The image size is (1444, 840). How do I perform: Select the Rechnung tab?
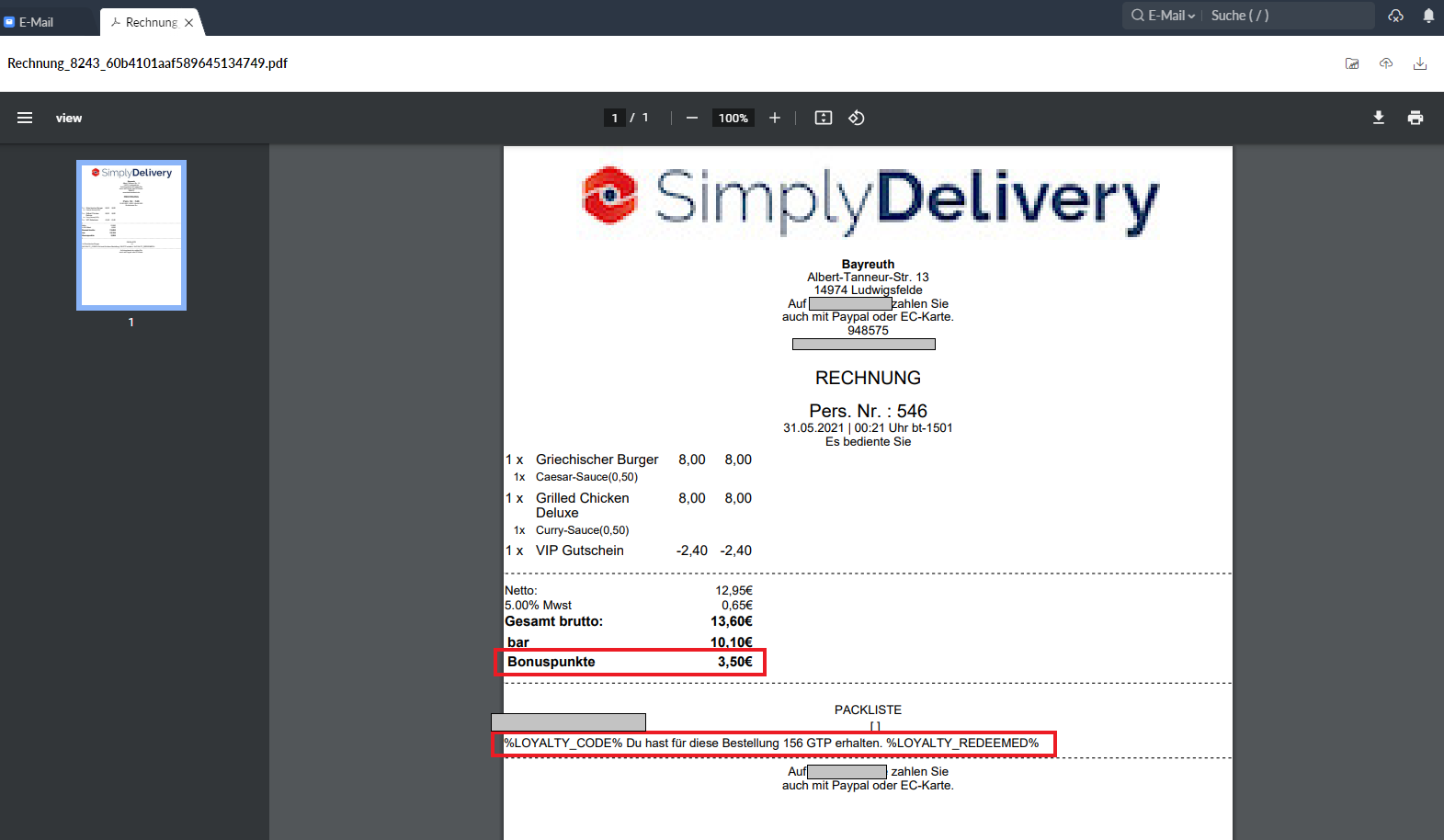[152, 22]
